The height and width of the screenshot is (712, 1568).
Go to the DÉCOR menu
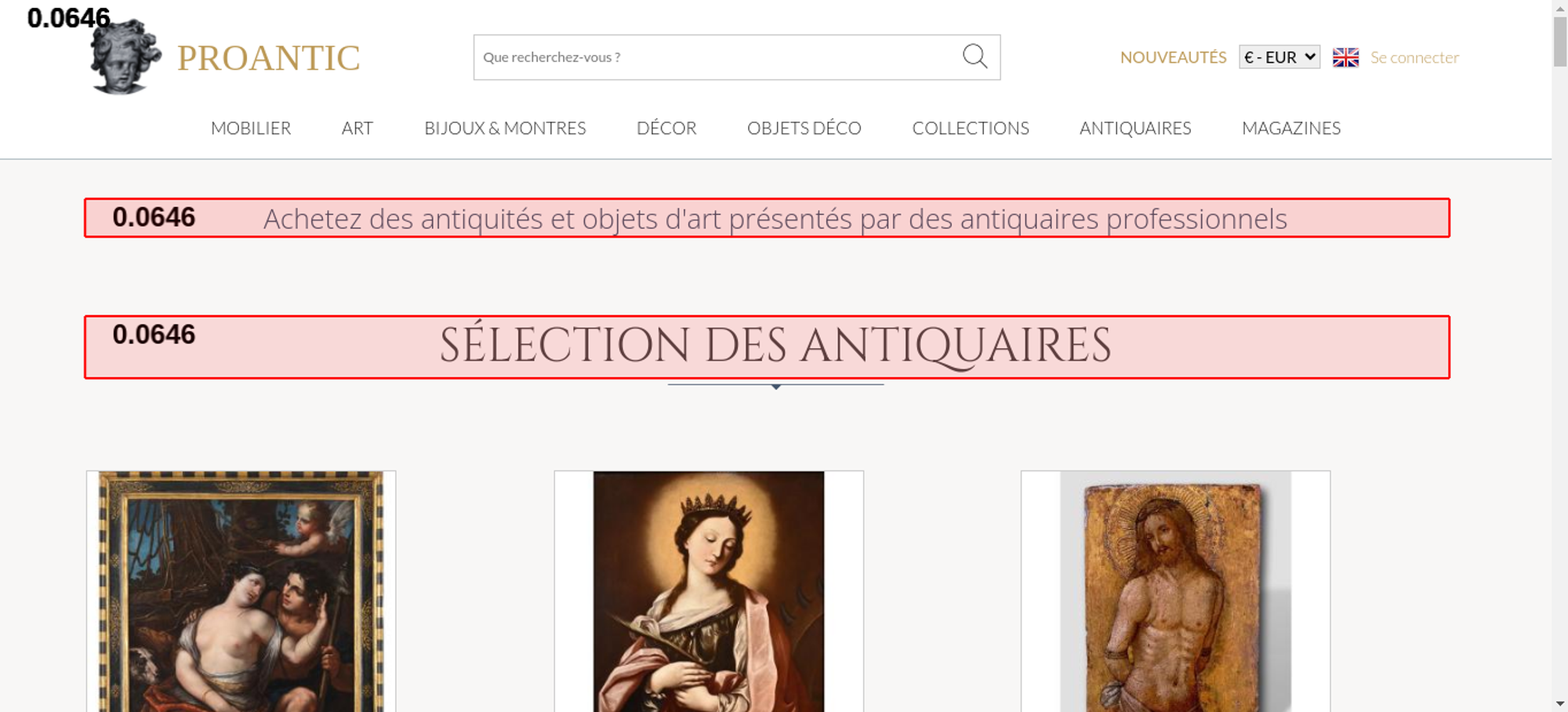pos(666,128)
